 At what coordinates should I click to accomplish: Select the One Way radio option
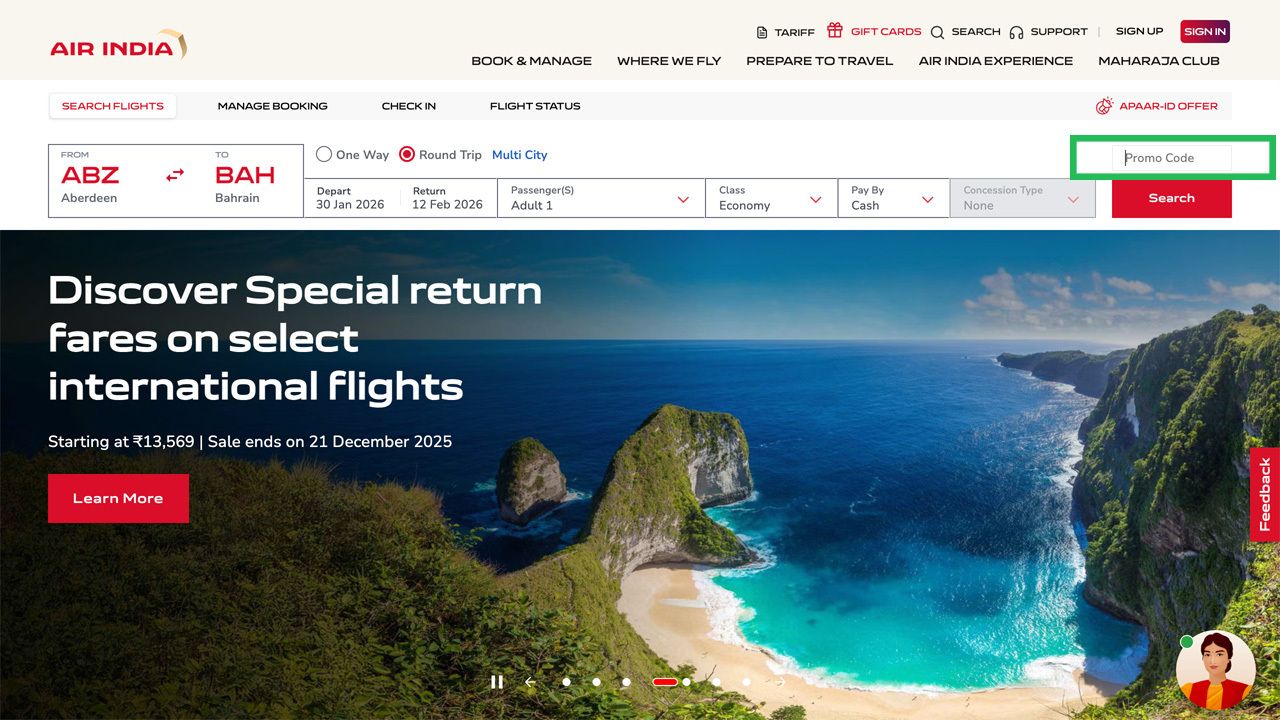click(x=324, y=154)
